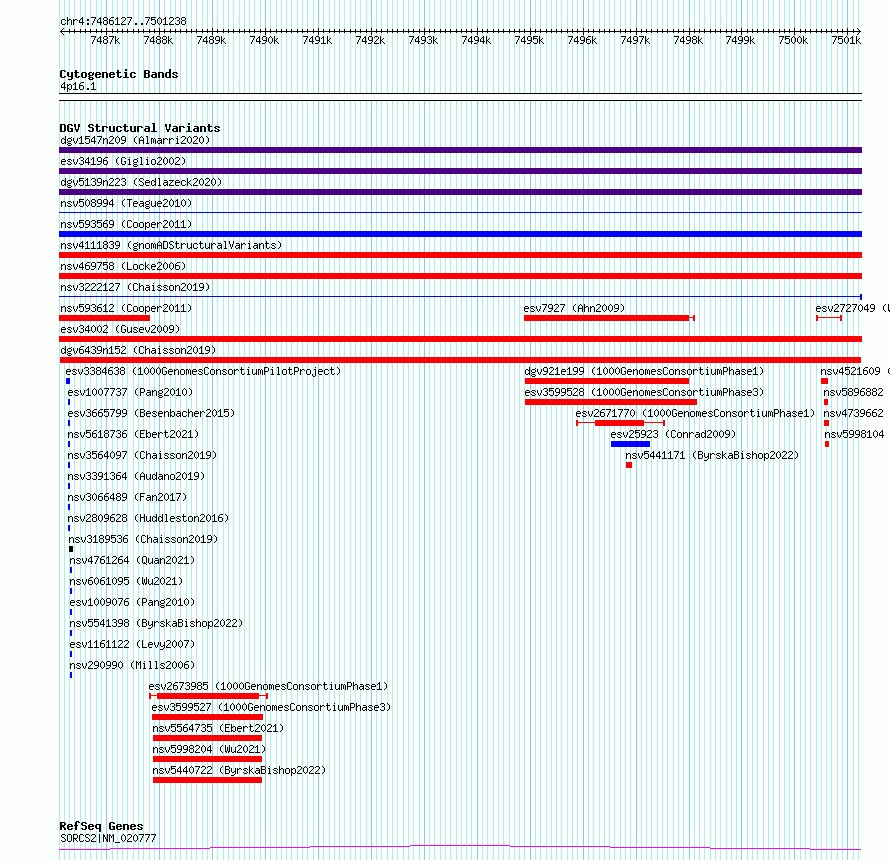
Task: Select esv3599528 (1000GenomesConsortiumPhase3) label
Action: click(644, 392)
